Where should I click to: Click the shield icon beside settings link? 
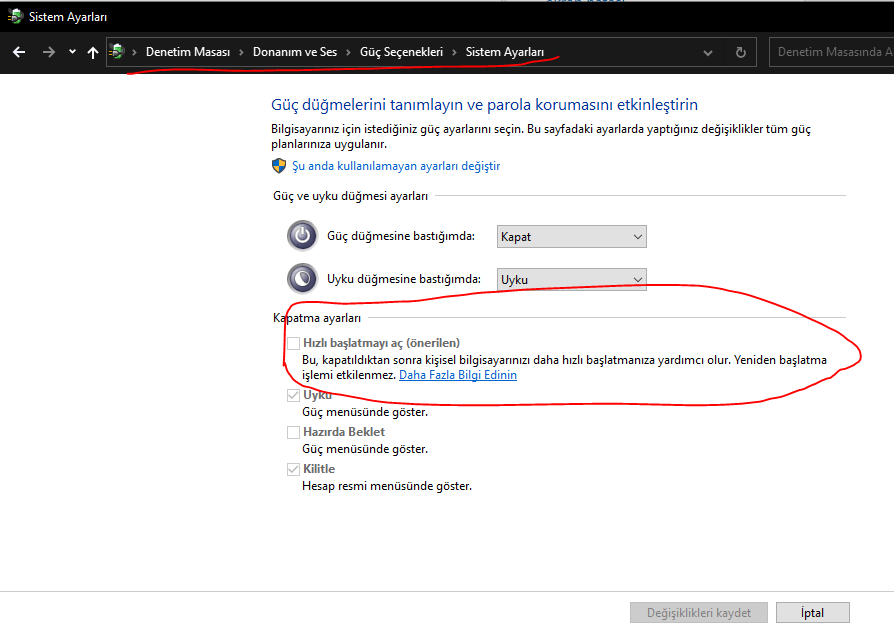pyautogui.click(x=279, y=166)
